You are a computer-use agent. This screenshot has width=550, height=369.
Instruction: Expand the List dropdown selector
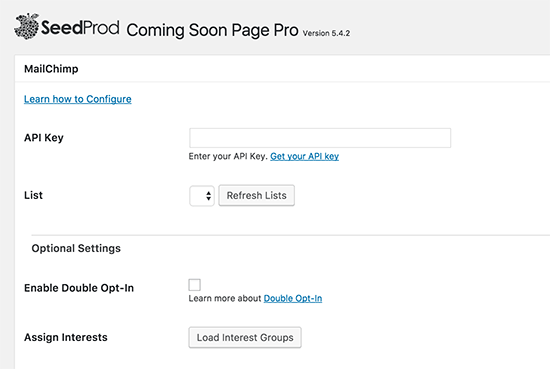pyautogui.click(x=202, y=196)
